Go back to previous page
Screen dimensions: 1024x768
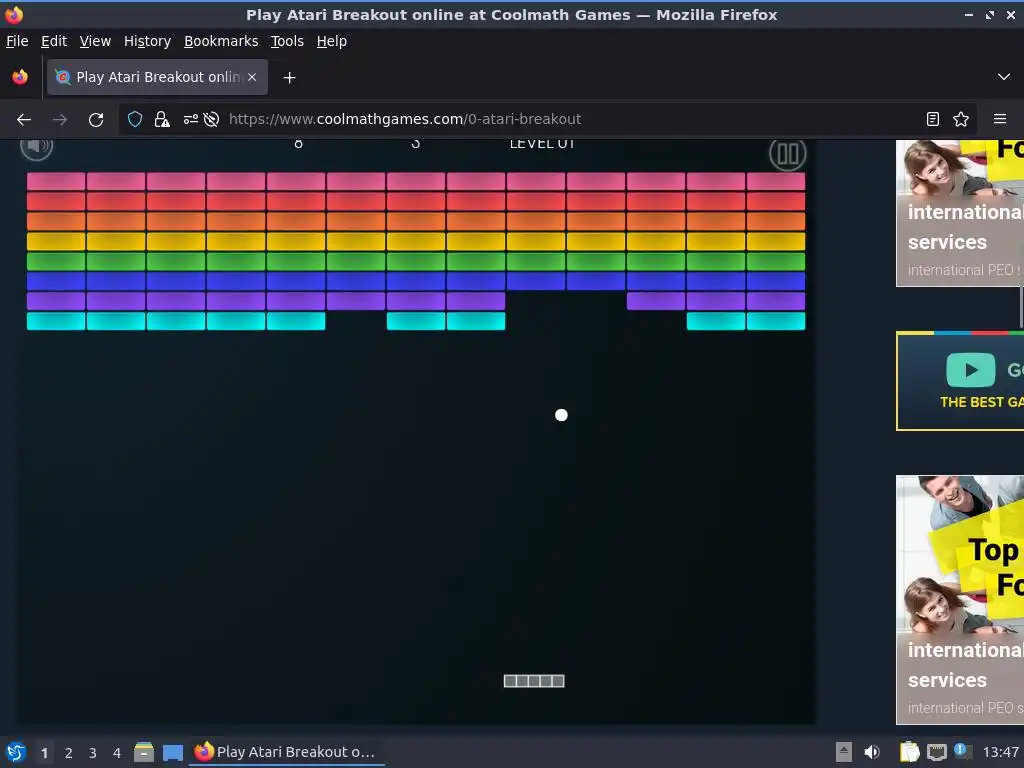(x=24, y=120)
